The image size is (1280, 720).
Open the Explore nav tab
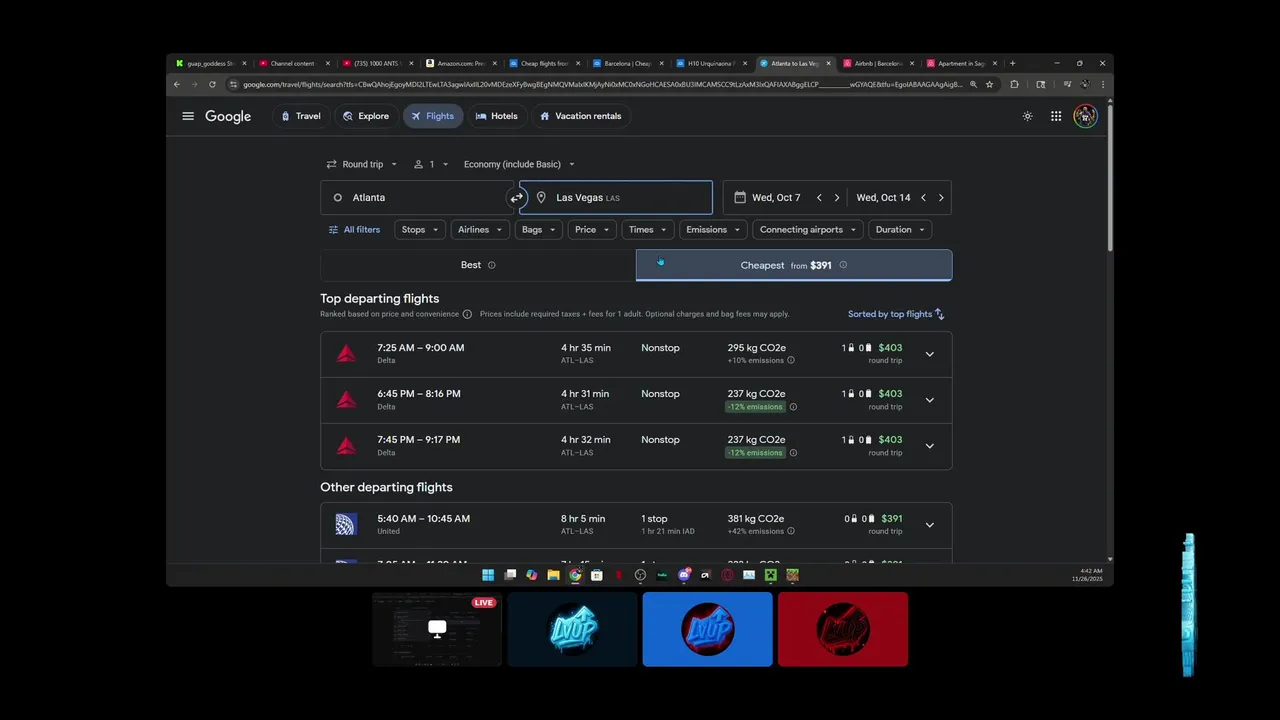pos(365,116)
